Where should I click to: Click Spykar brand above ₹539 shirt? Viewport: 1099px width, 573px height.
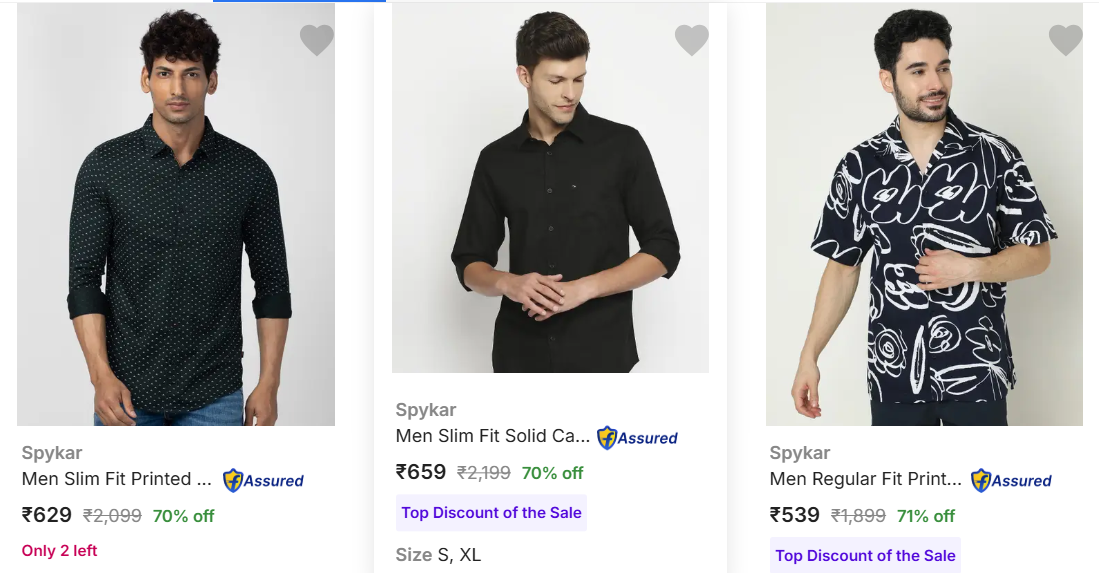pyautogui.click(x=800, y=453)
